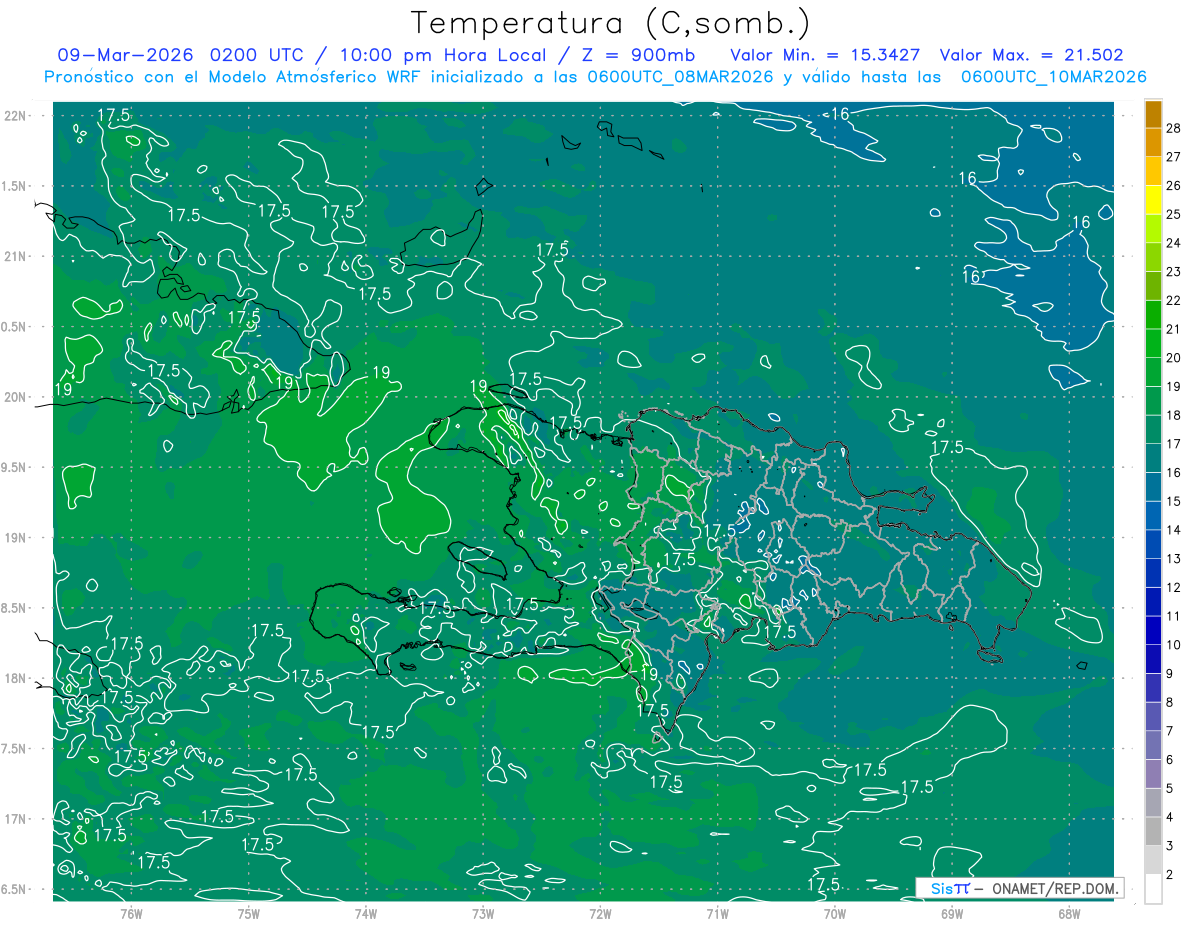Click the longitude axis label "69W"
This screenshot has width=1200, height=927.
952,914
